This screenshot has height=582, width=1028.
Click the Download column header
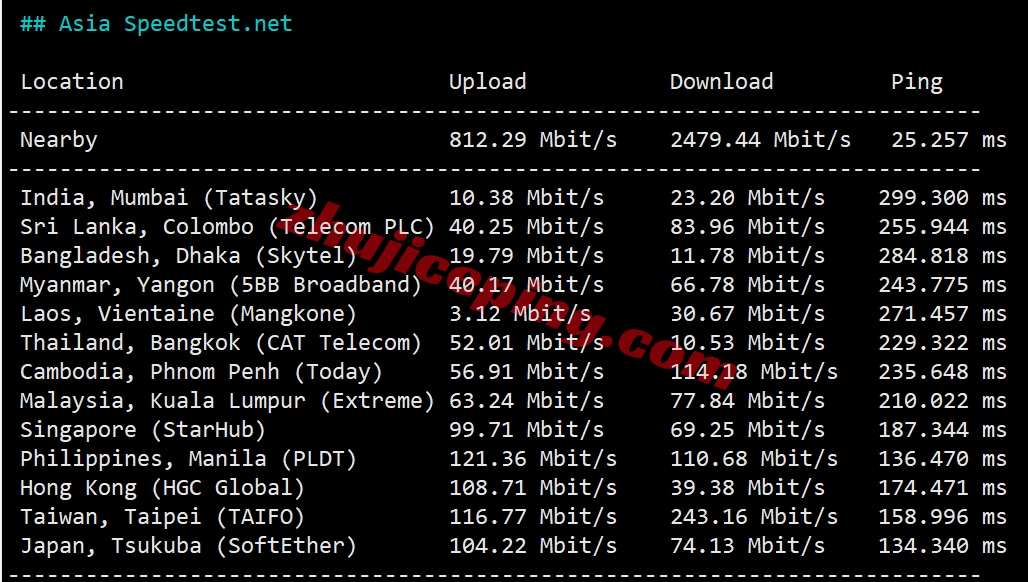pos(721,82)
